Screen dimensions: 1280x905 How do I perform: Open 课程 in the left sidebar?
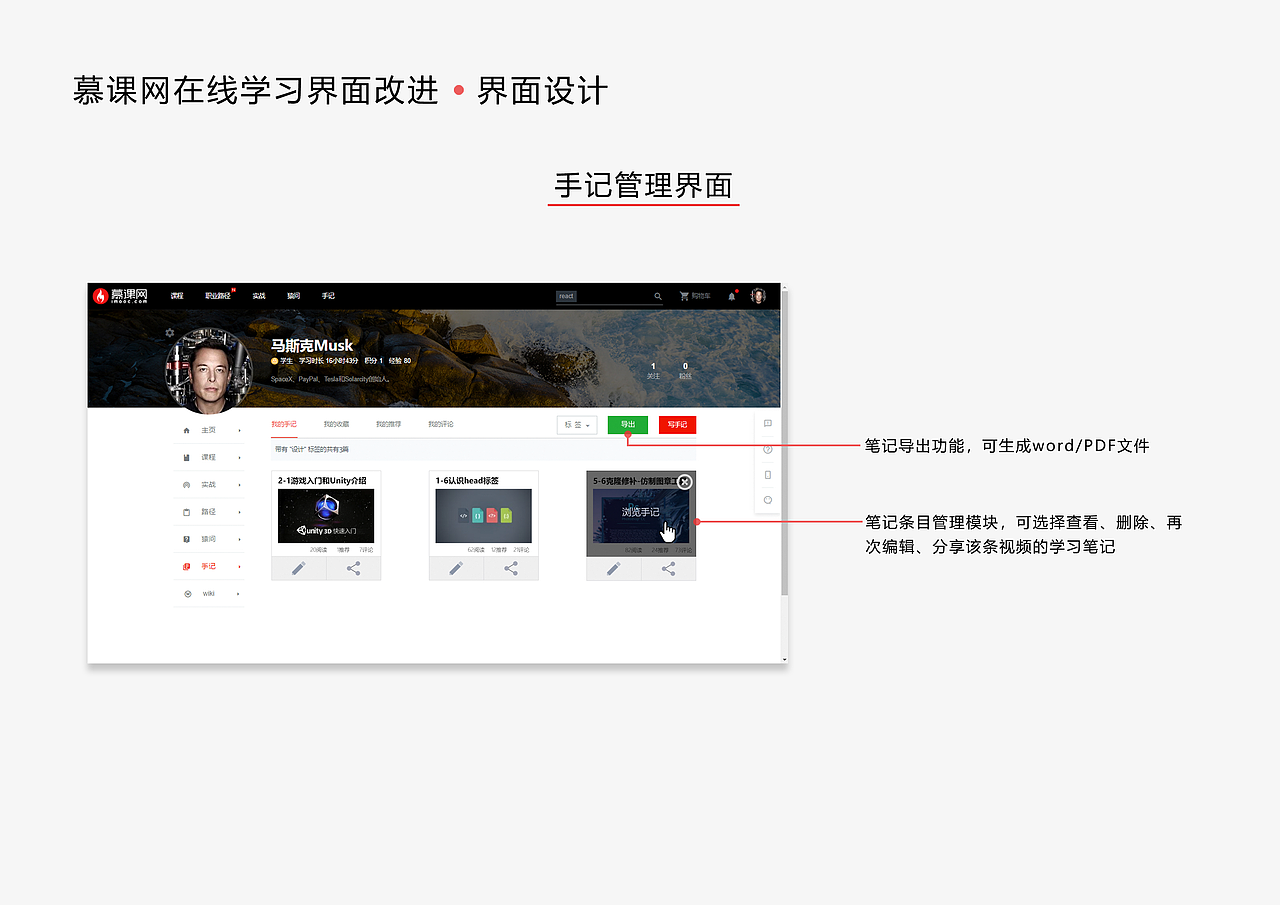208,457
